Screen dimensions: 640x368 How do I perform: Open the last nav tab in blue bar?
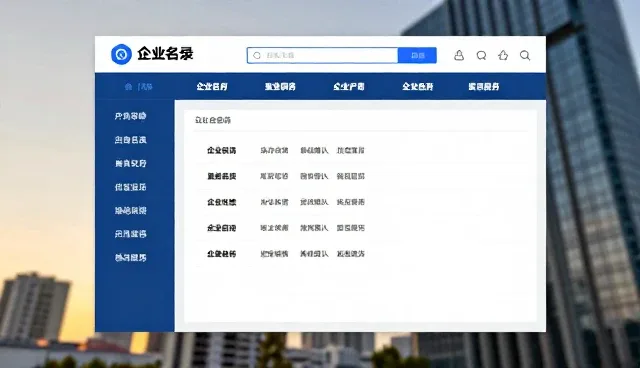(483, 86)
